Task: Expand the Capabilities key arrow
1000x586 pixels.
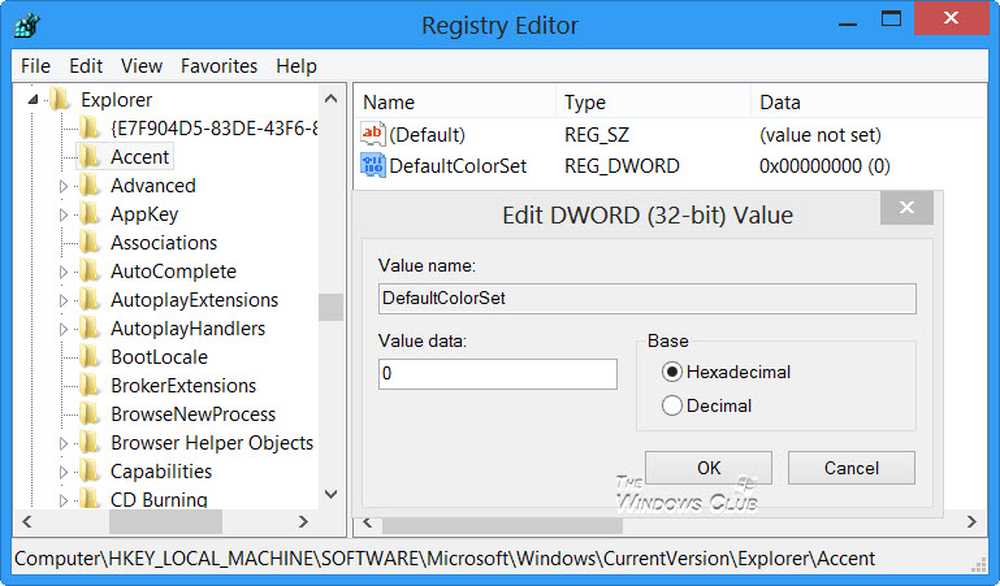Action: pyautogui.click(x=63, y=472)
